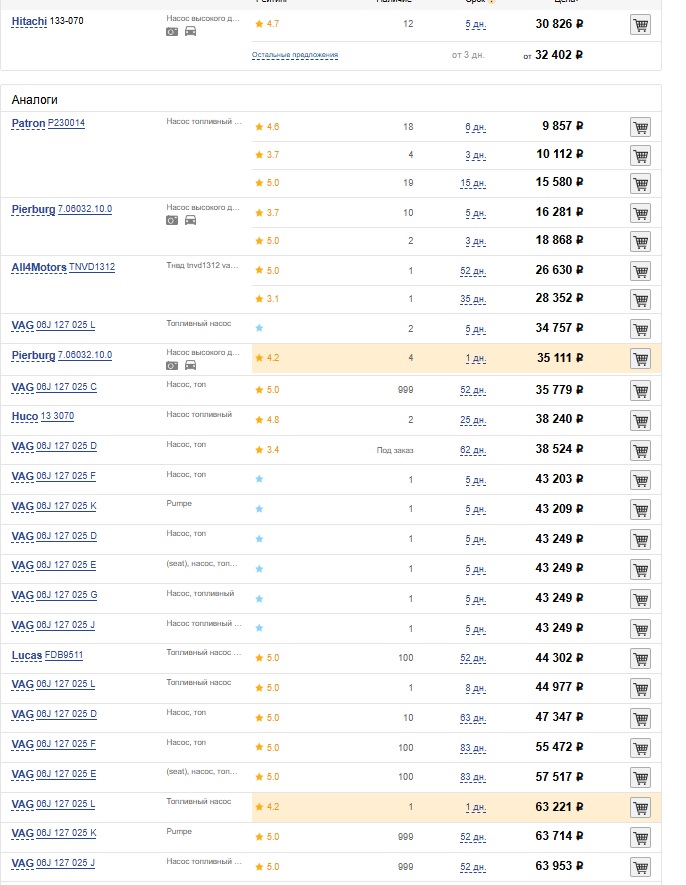Click rating 3.4 in the VAG D row
Screen dimensions: 686x885
[x=267, y=450]
